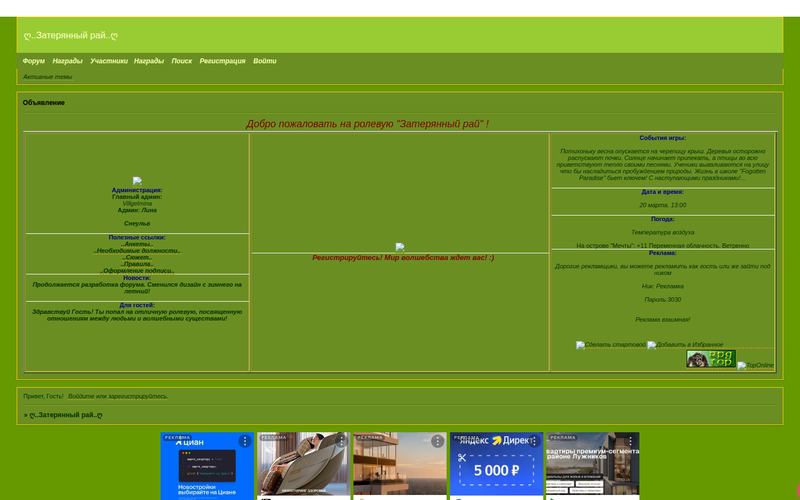
Task: Open ad options on the sunset balcony ad
Action: (x=438, y=441)
